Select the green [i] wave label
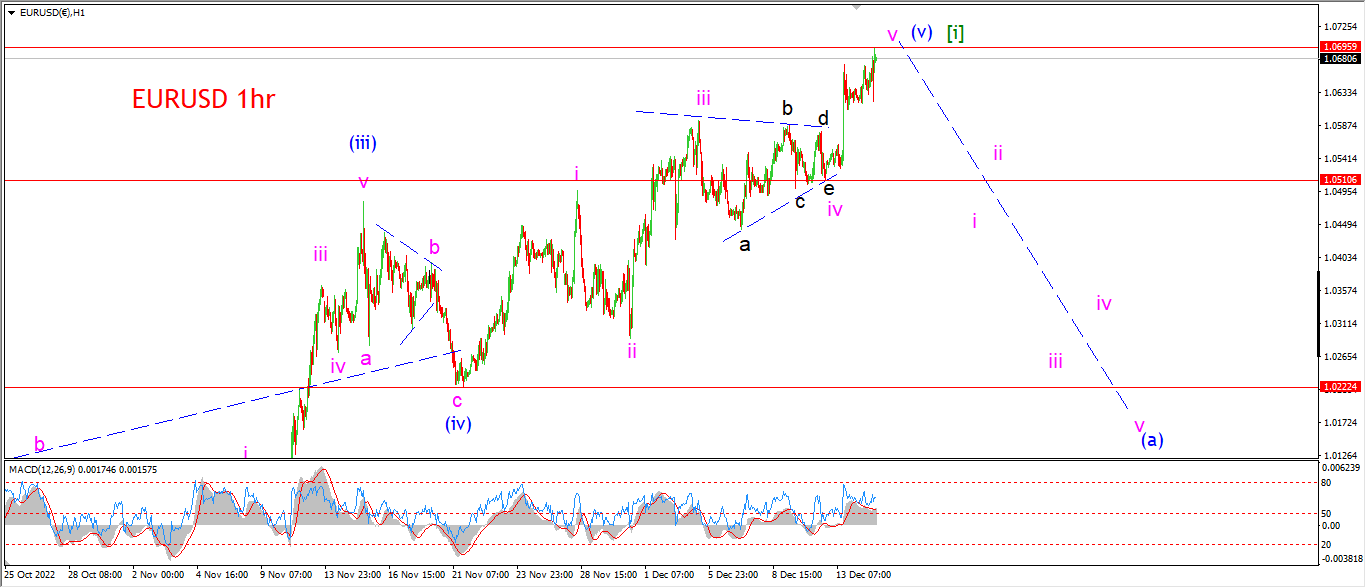 [955, 32]
